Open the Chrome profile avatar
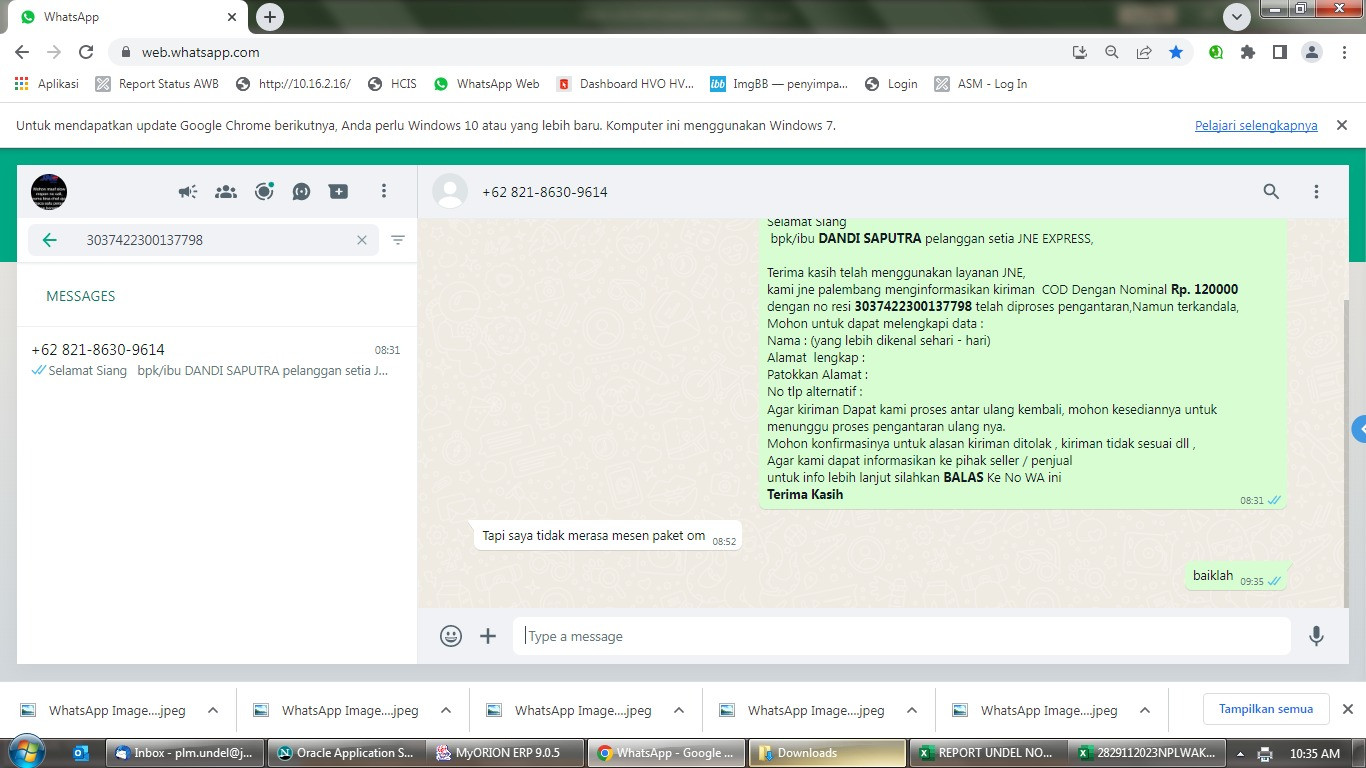 [x=1312, y=52]
